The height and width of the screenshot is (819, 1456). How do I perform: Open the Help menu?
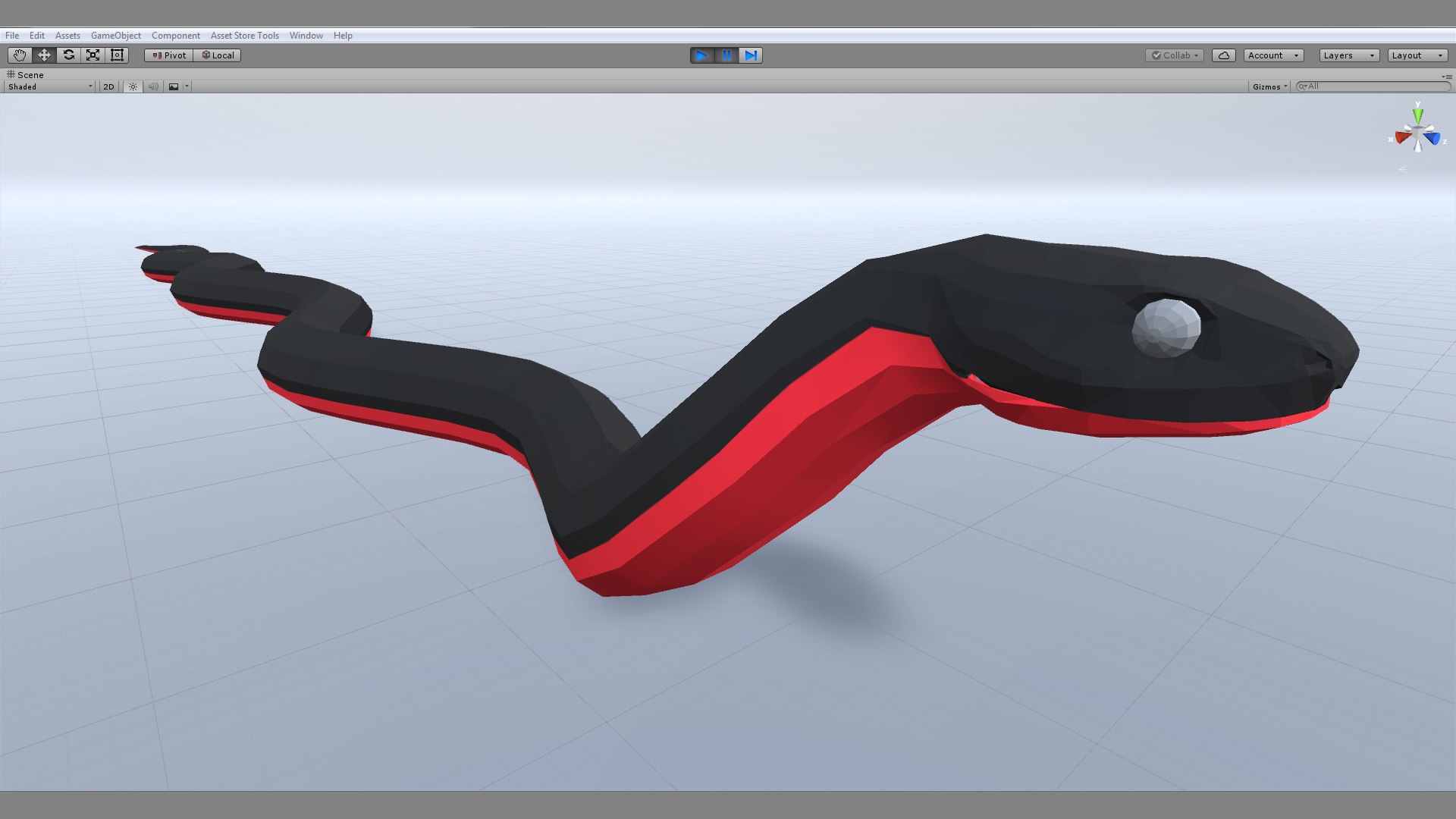tap(343, 36)
